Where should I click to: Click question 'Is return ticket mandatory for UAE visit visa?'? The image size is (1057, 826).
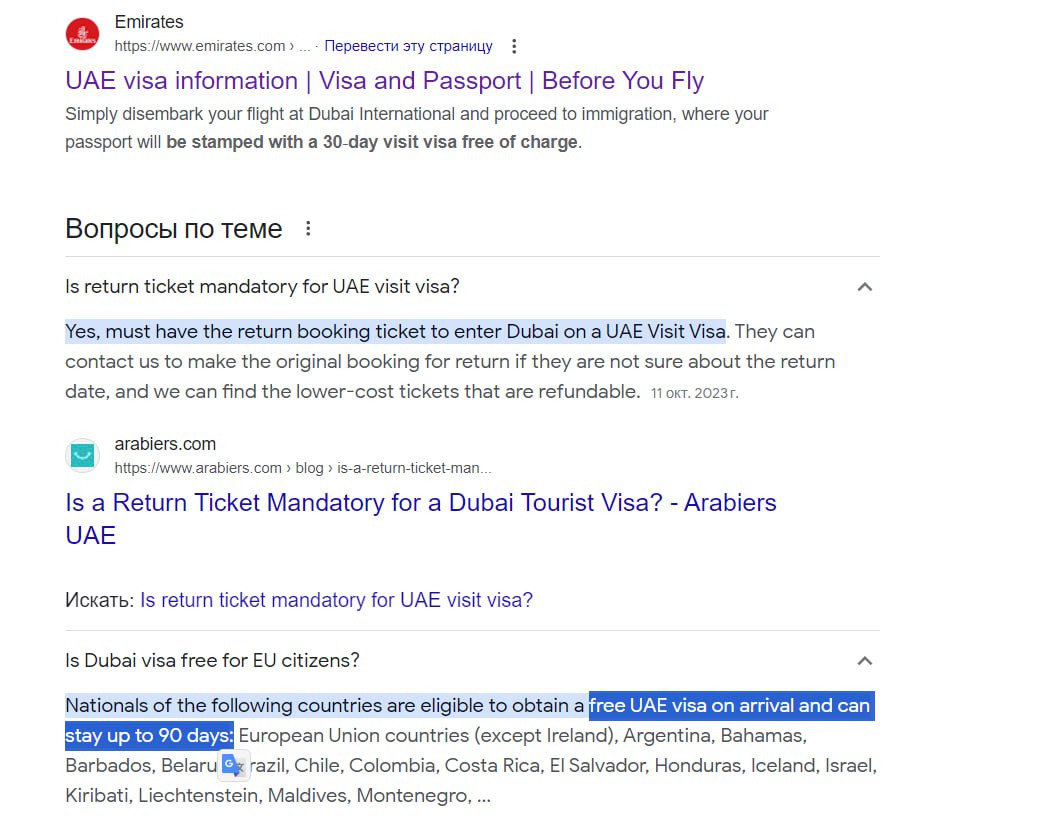[262, 287]
